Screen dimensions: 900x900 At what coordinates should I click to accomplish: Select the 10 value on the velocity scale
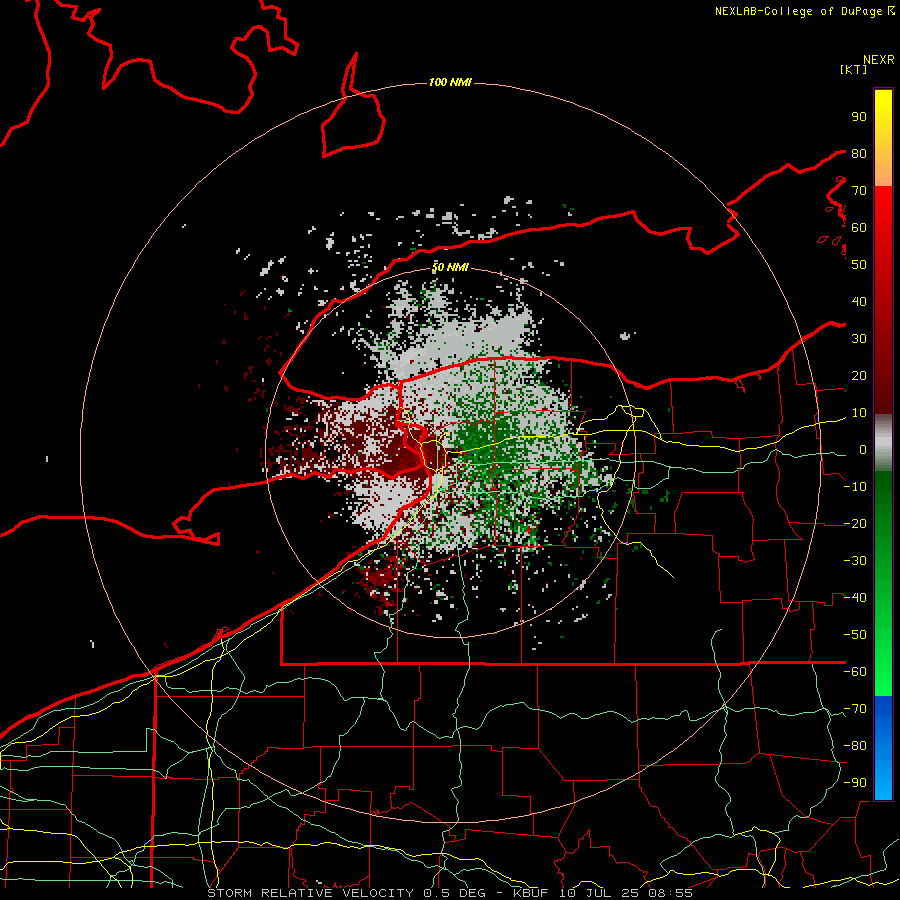(x=859, y=413)
